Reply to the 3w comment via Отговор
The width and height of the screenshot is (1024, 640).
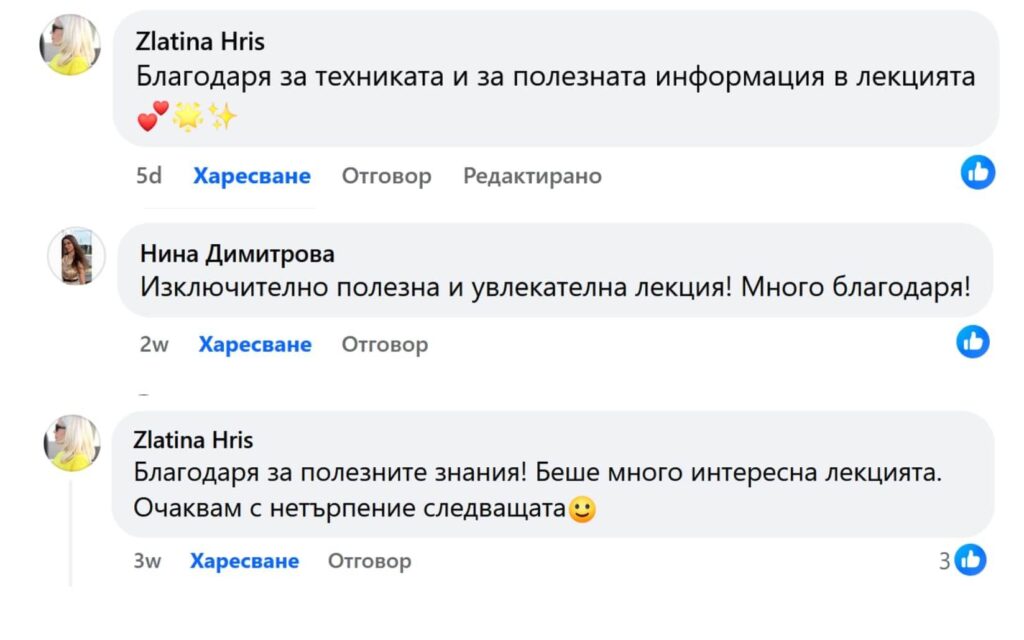(370, 561)
